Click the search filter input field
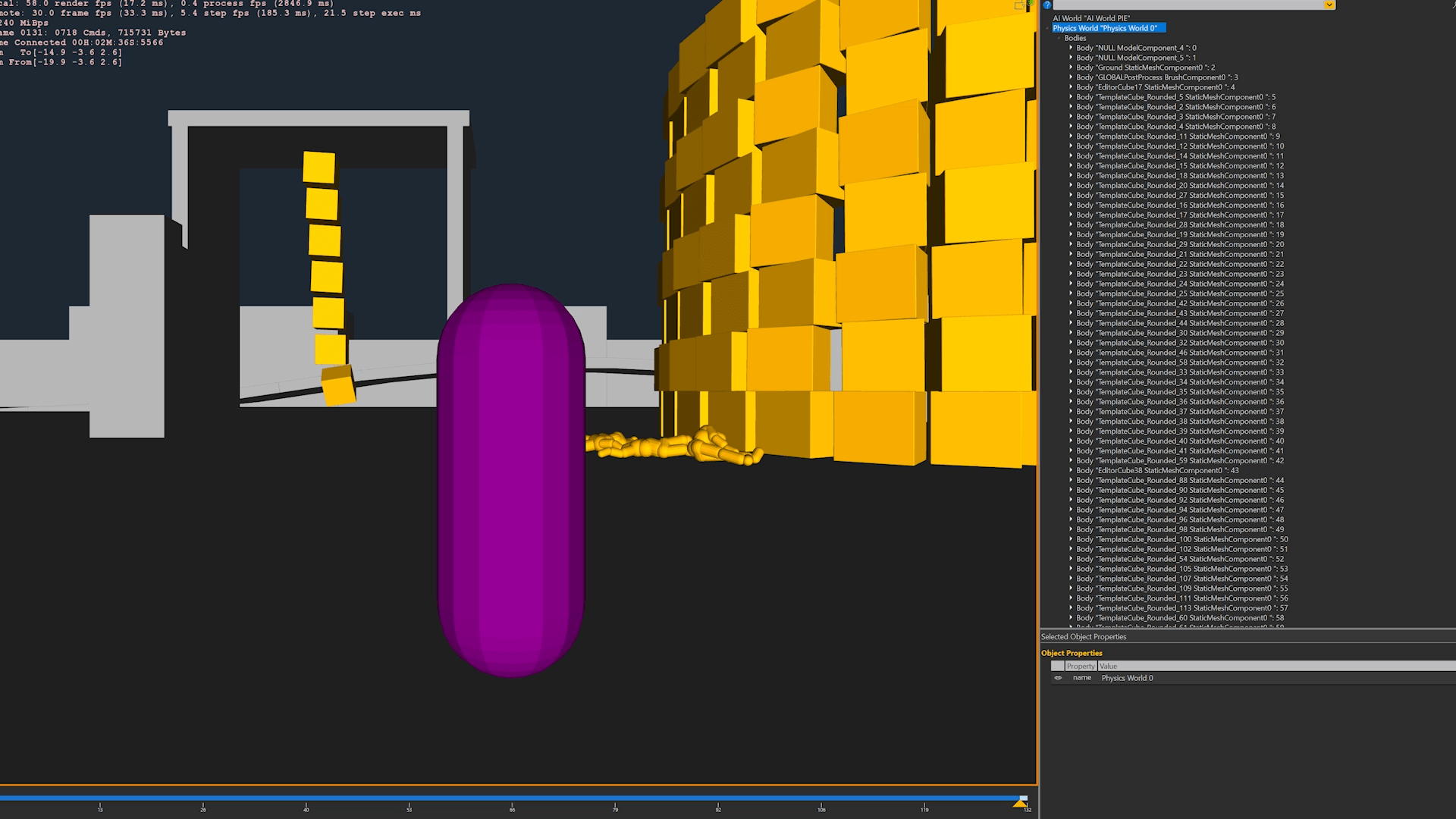The height and width of the screenshot is (819, 1456). (1188, 5)
